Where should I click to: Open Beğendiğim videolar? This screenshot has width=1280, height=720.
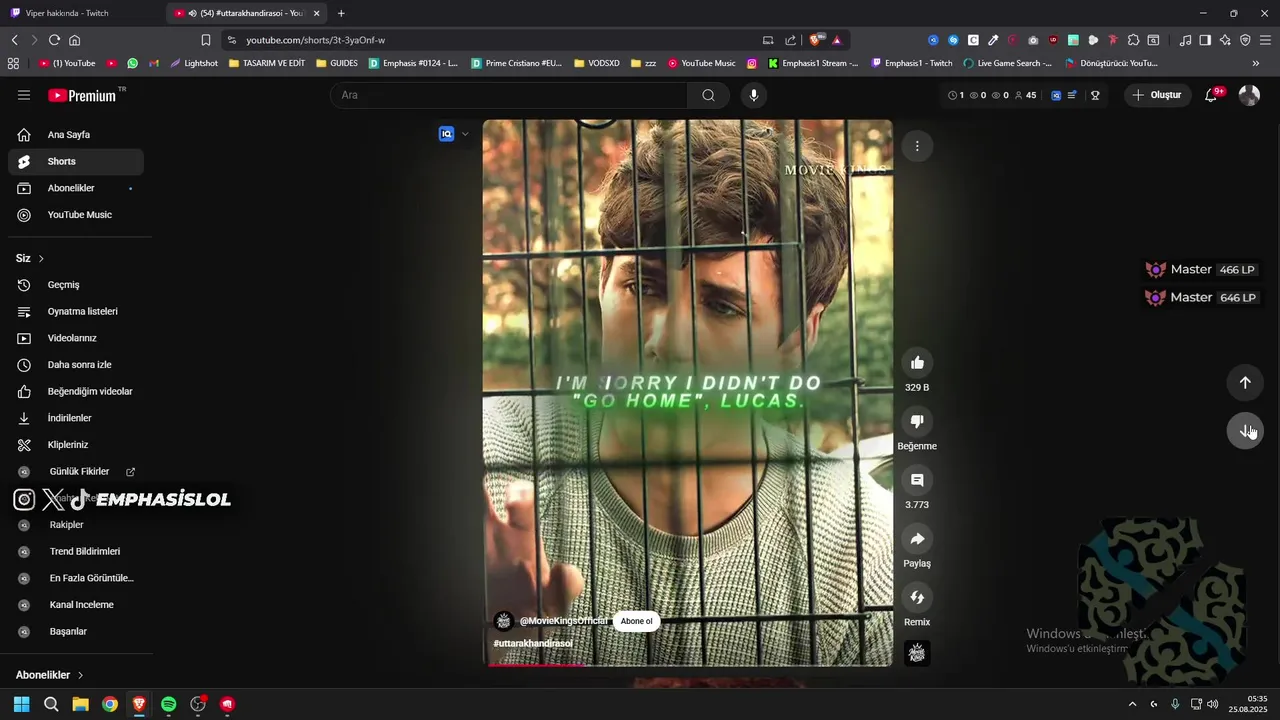(x=76, y=391)
